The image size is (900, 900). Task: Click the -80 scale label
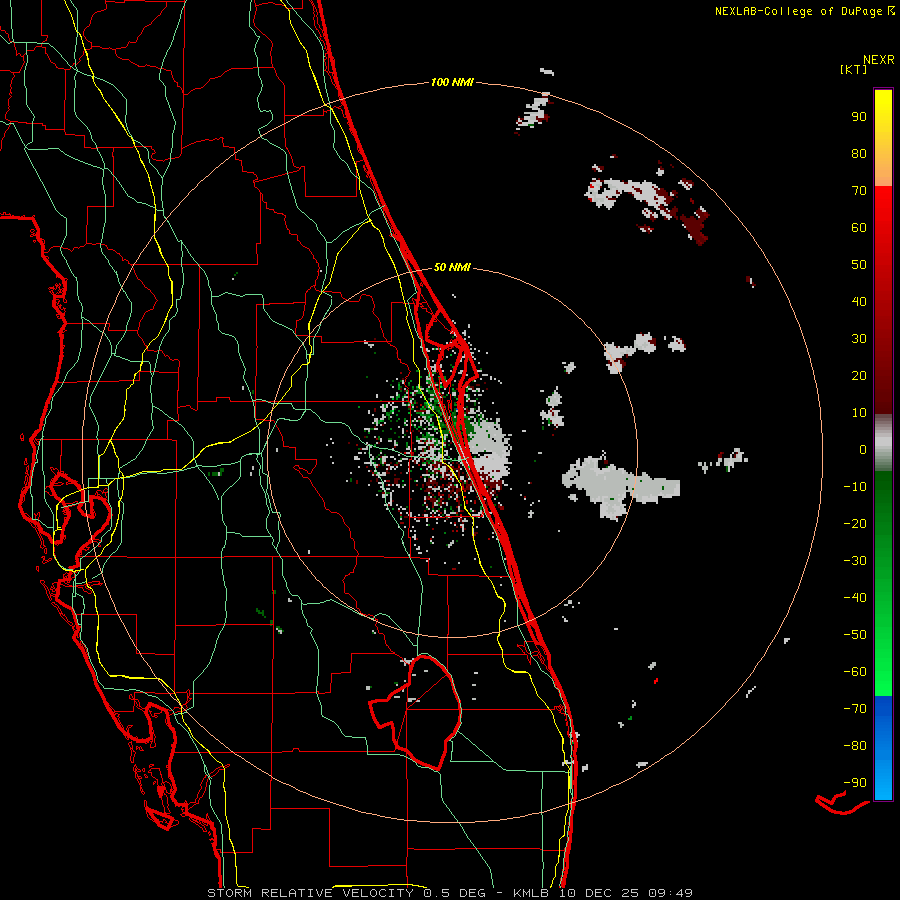pos(855,746)
